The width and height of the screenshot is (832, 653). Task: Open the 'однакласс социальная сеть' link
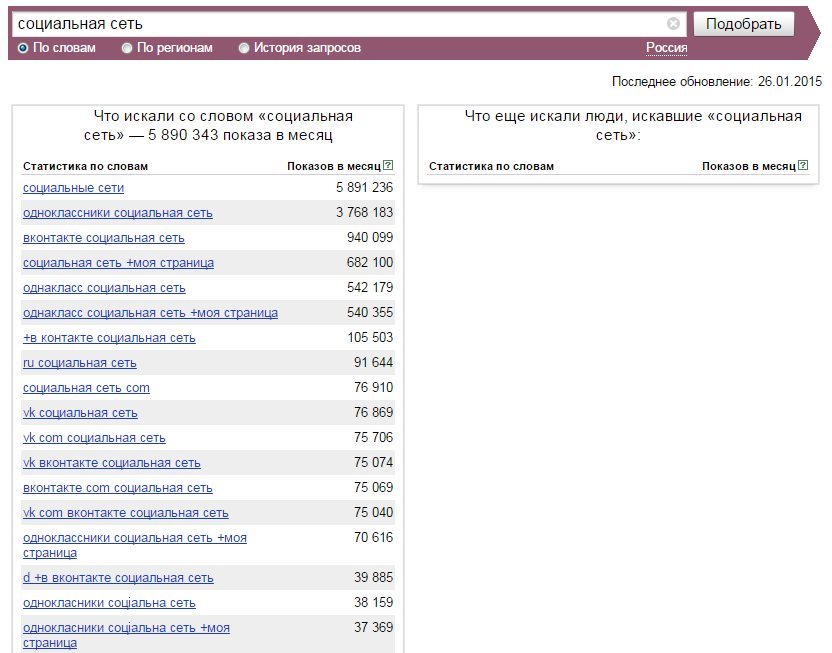(x=104, y=288)
